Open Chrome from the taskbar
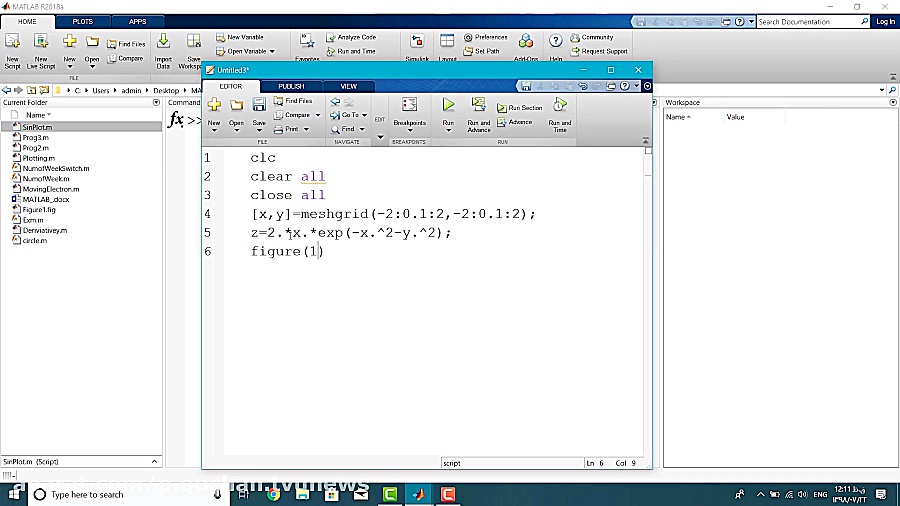The image size is (900, 506). point(273,494)
